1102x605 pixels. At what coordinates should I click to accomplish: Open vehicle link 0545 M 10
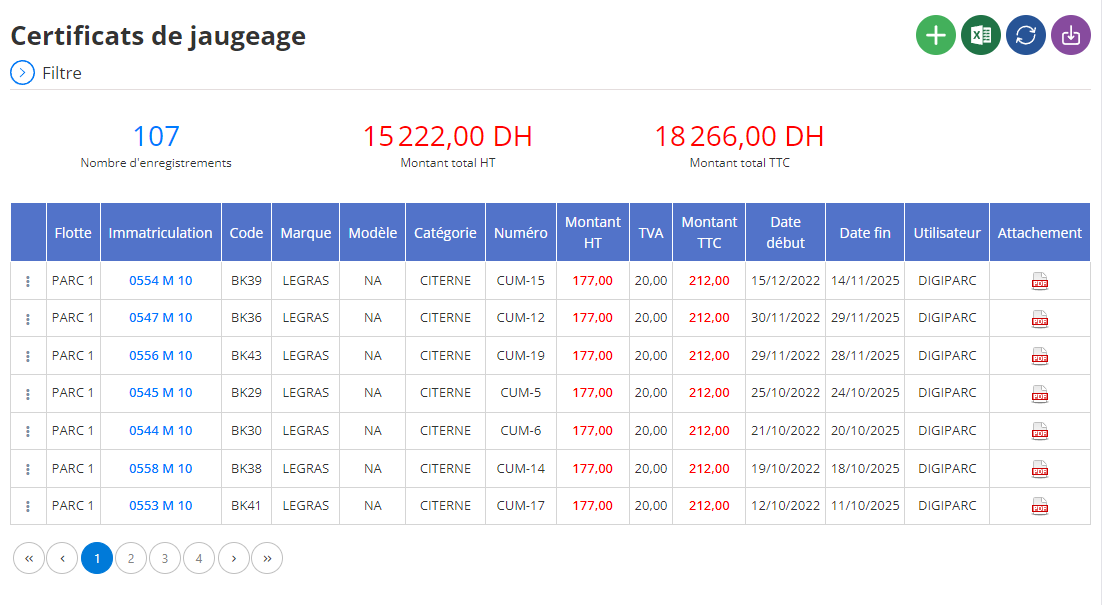(x=160, y=393)
